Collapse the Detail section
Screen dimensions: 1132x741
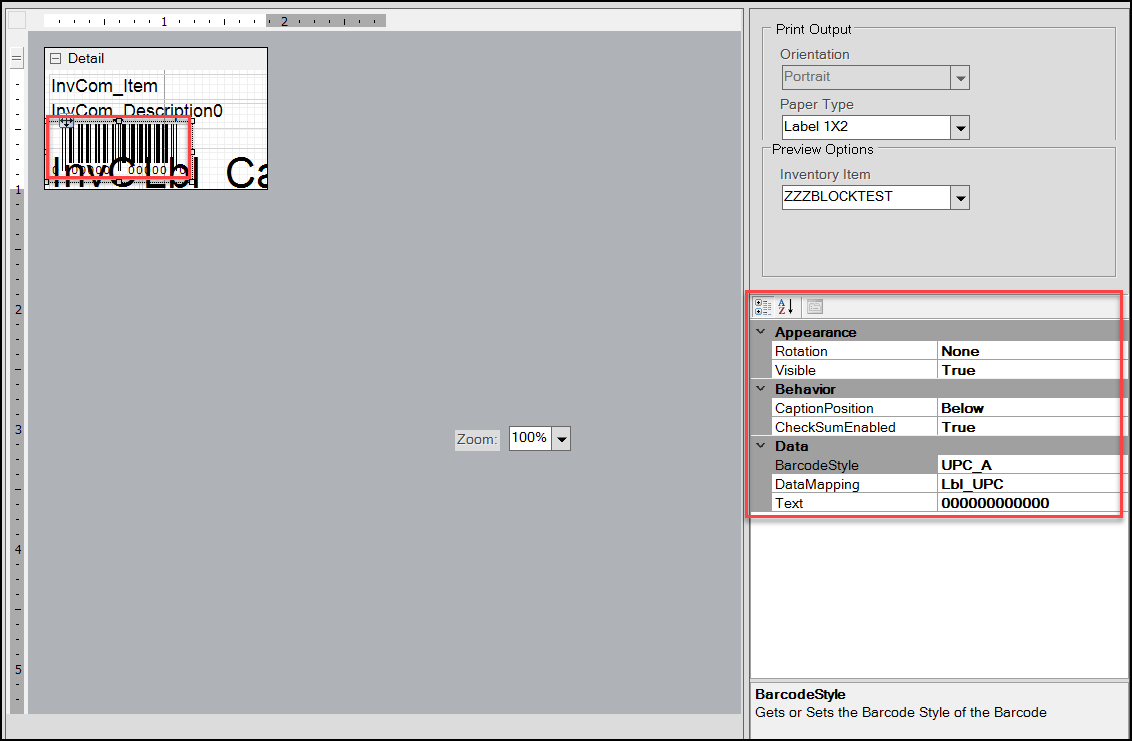pos(56,58)
